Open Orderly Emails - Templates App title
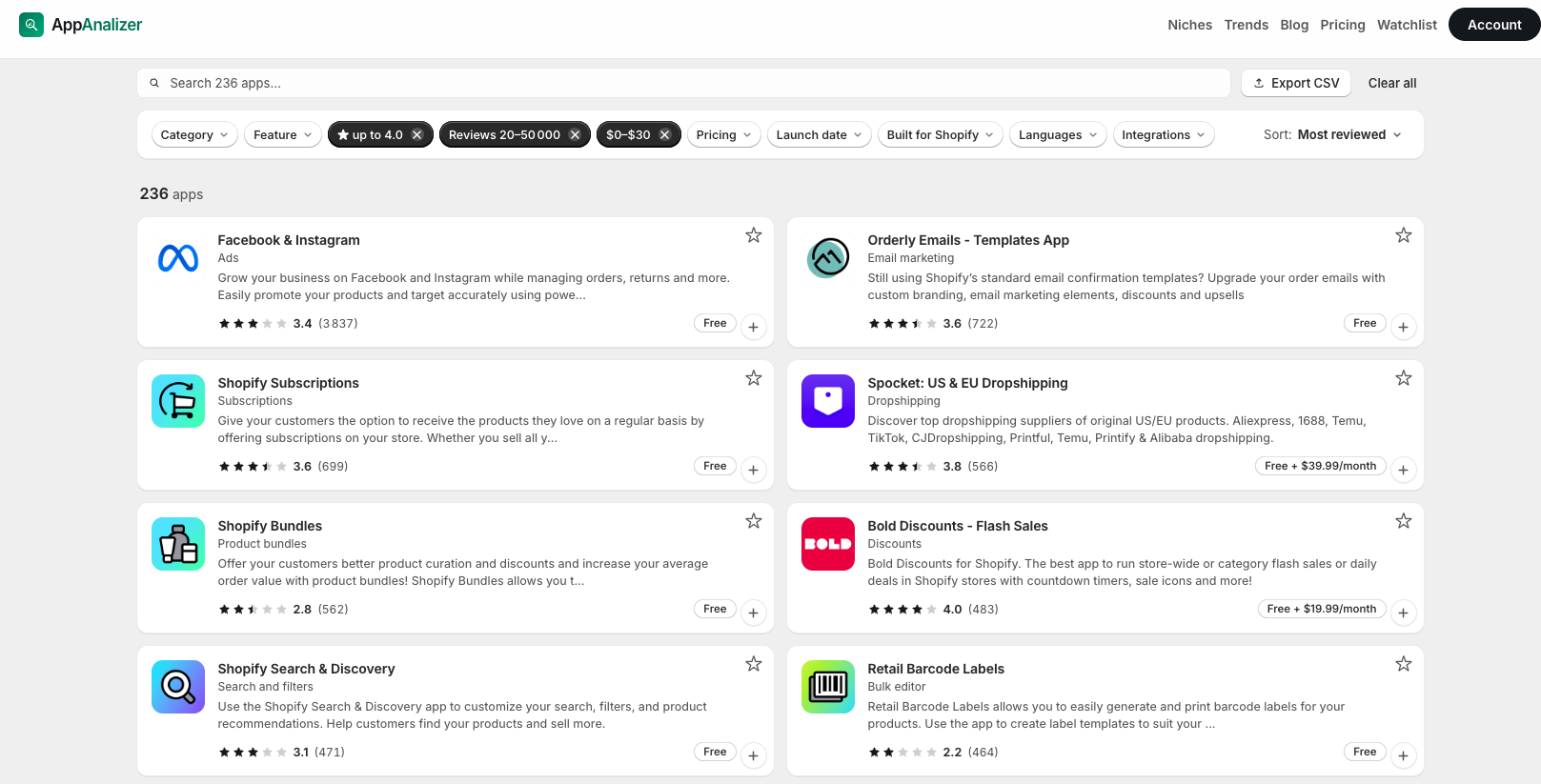1541x784 pixels. pyautogui.click(x=968, y=240)
